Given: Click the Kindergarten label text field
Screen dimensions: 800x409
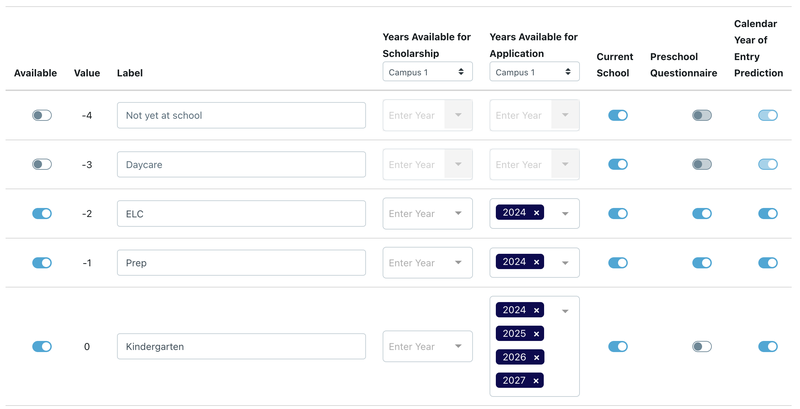Looking at the screenshot, I should [241, 347].
